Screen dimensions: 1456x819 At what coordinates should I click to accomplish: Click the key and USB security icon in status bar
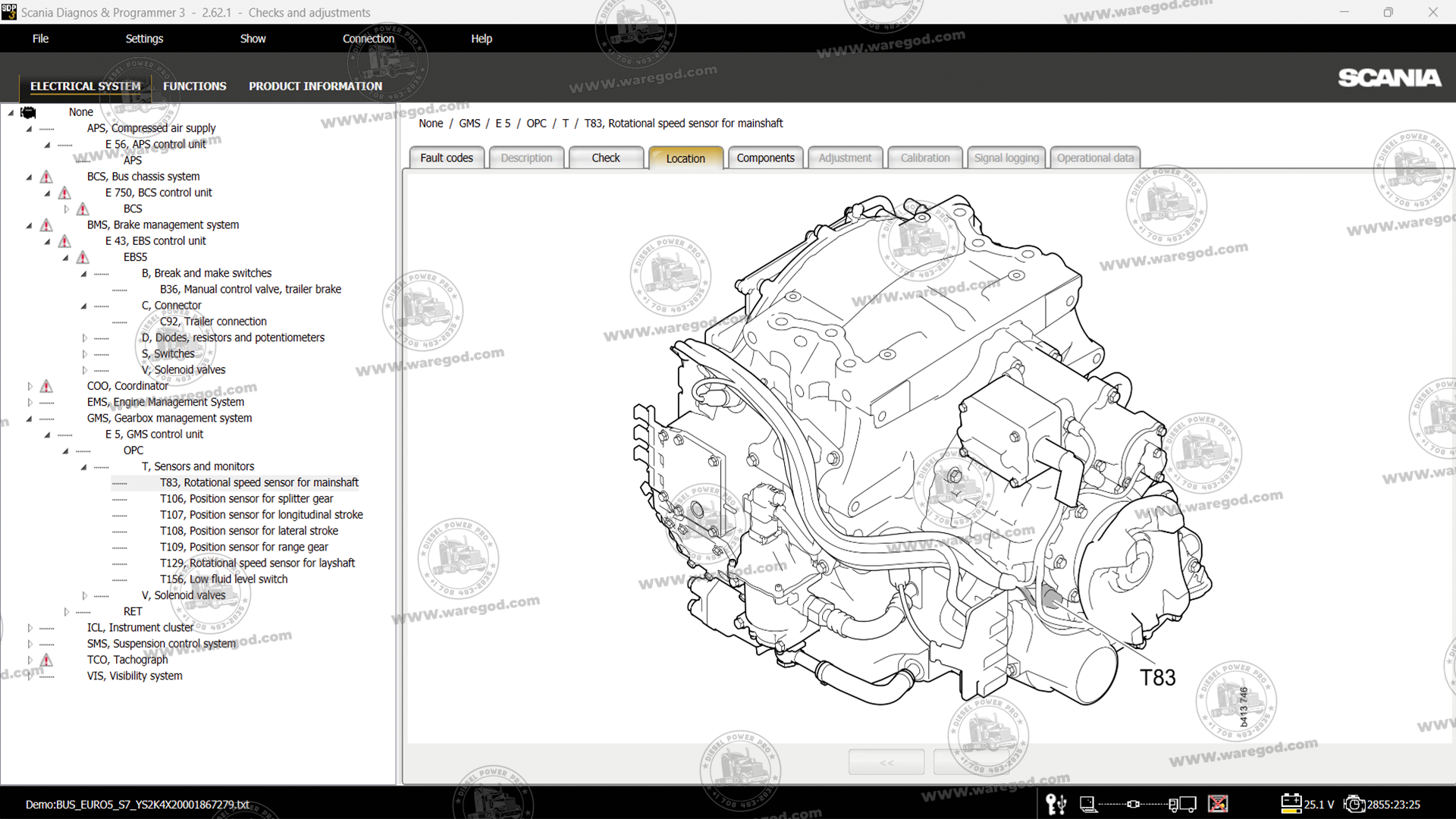click(1056, 804)
